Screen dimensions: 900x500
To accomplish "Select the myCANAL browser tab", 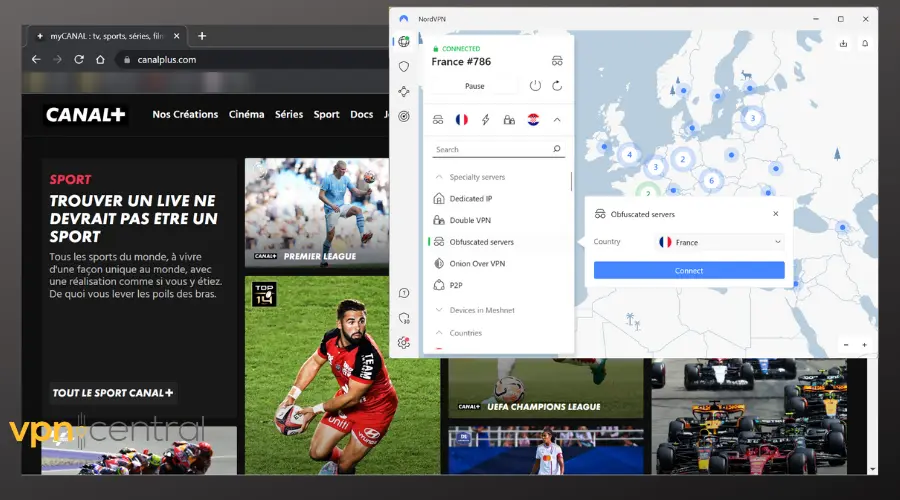I will [x=106, y=36].
